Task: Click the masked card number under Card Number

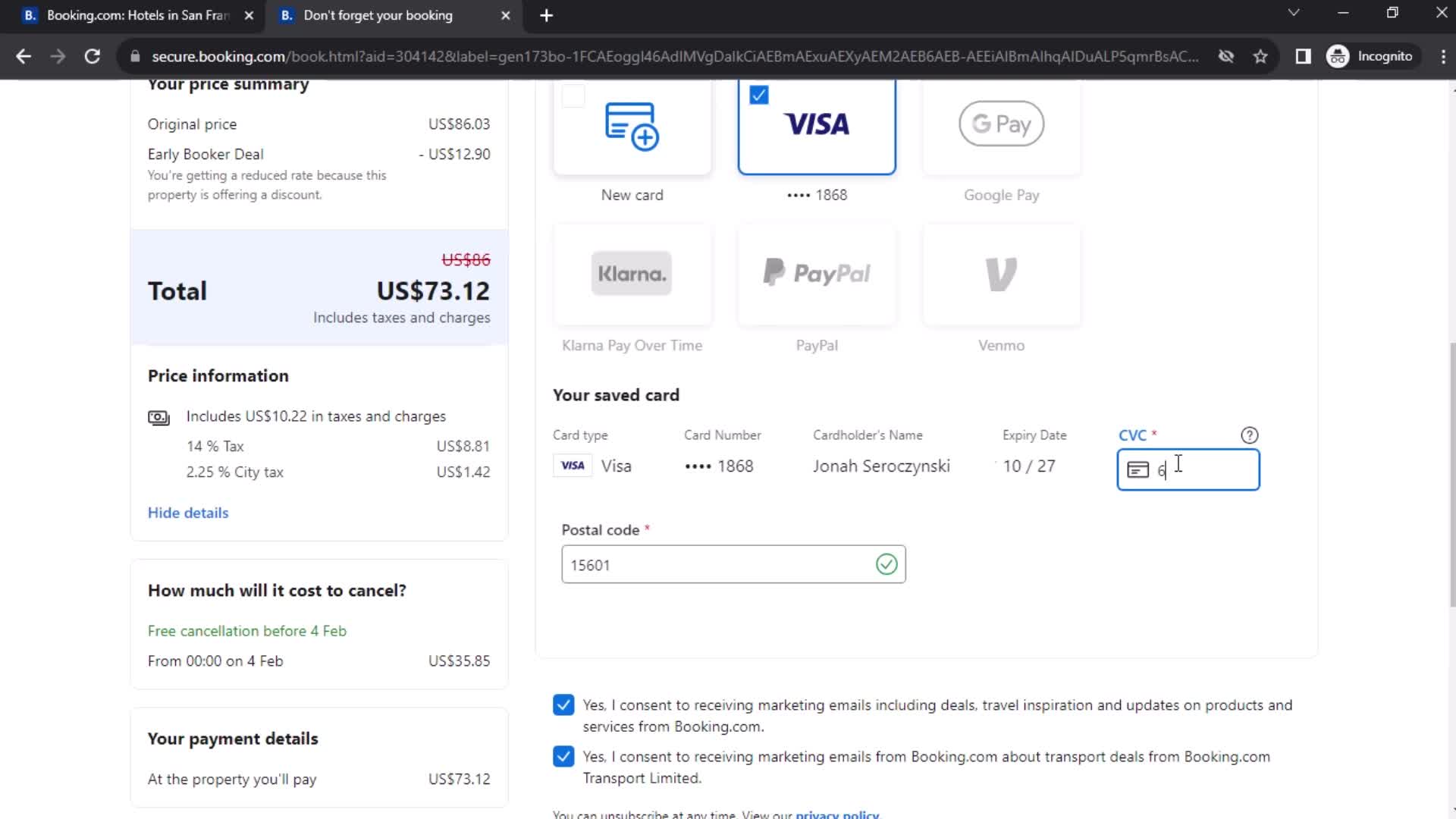Action: (x=719, y=466)
